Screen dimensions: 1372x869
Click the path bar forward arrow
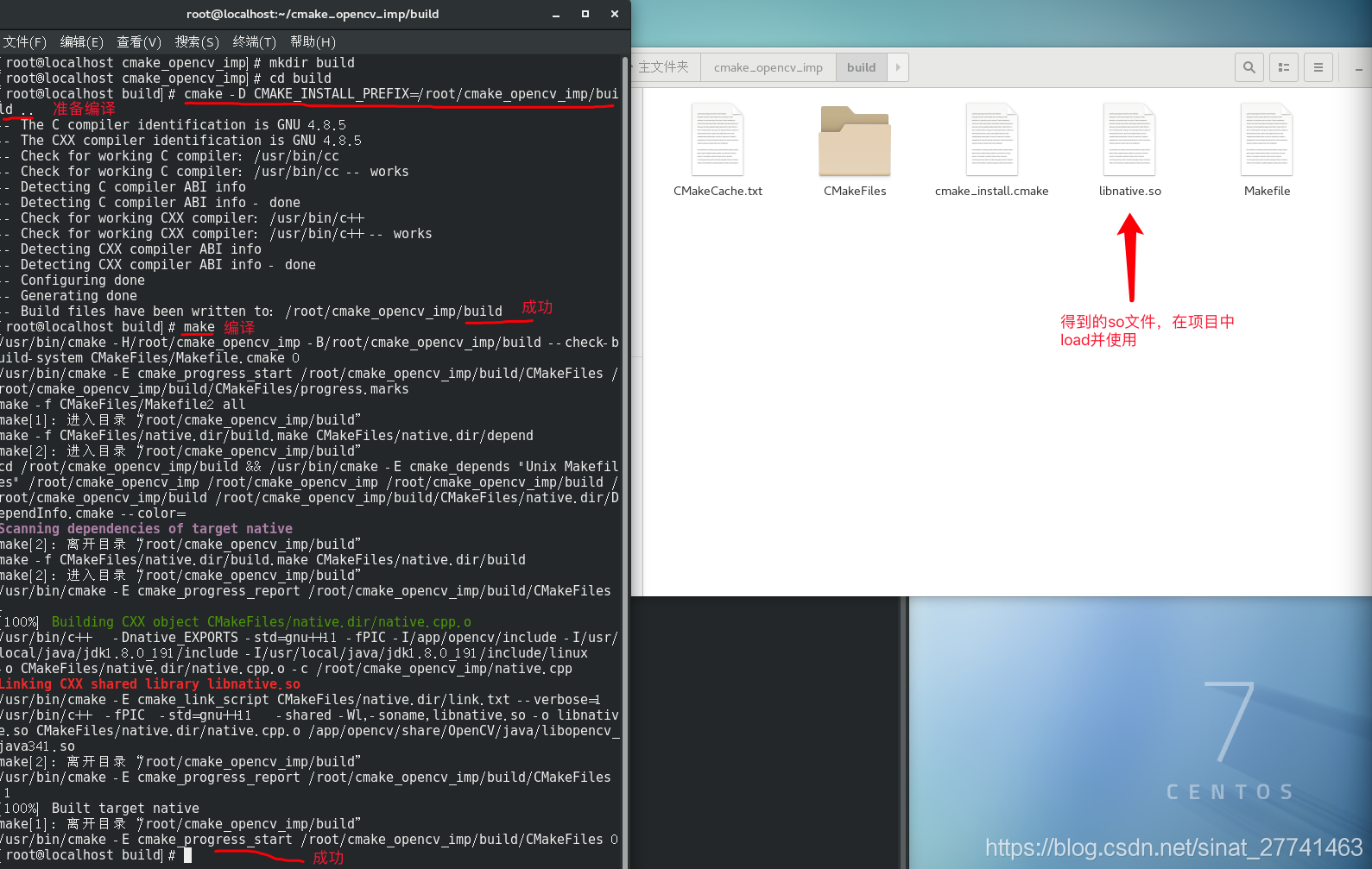[x=898, y=67]
